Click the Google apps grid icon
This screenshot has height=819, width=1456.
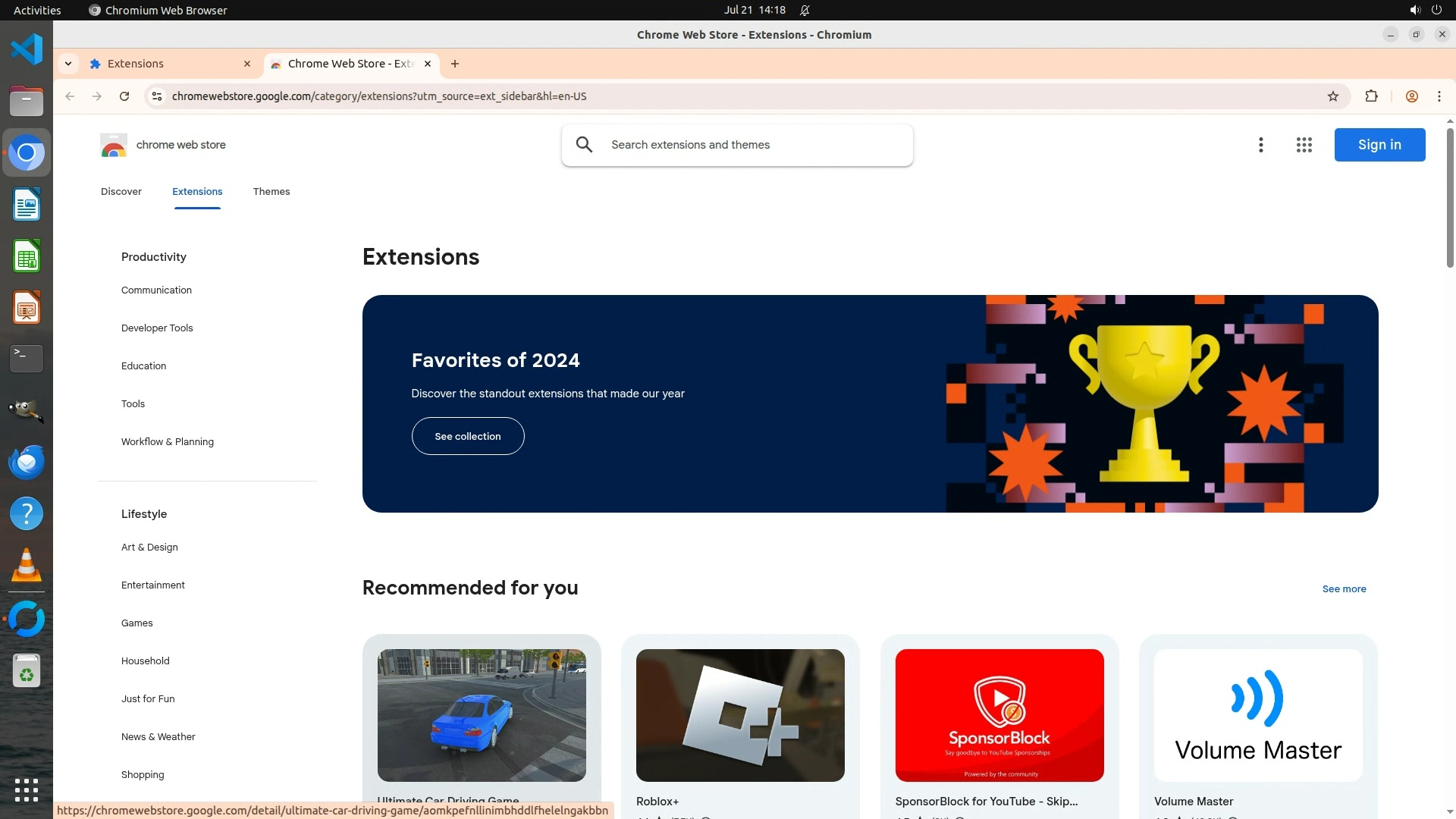[1304, 145]
